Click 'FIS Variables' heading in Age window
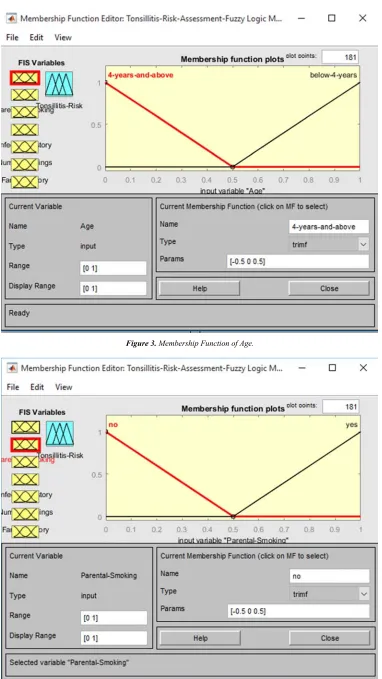382x679 pixels. coord(41,63)
